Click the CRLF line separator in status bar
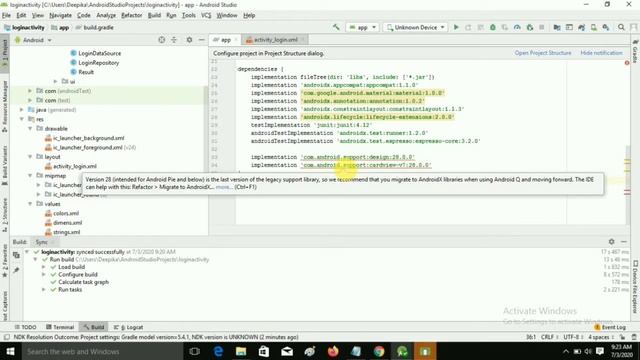The height and width of the screenshot is (360, 640). click(x=549, y=337)
